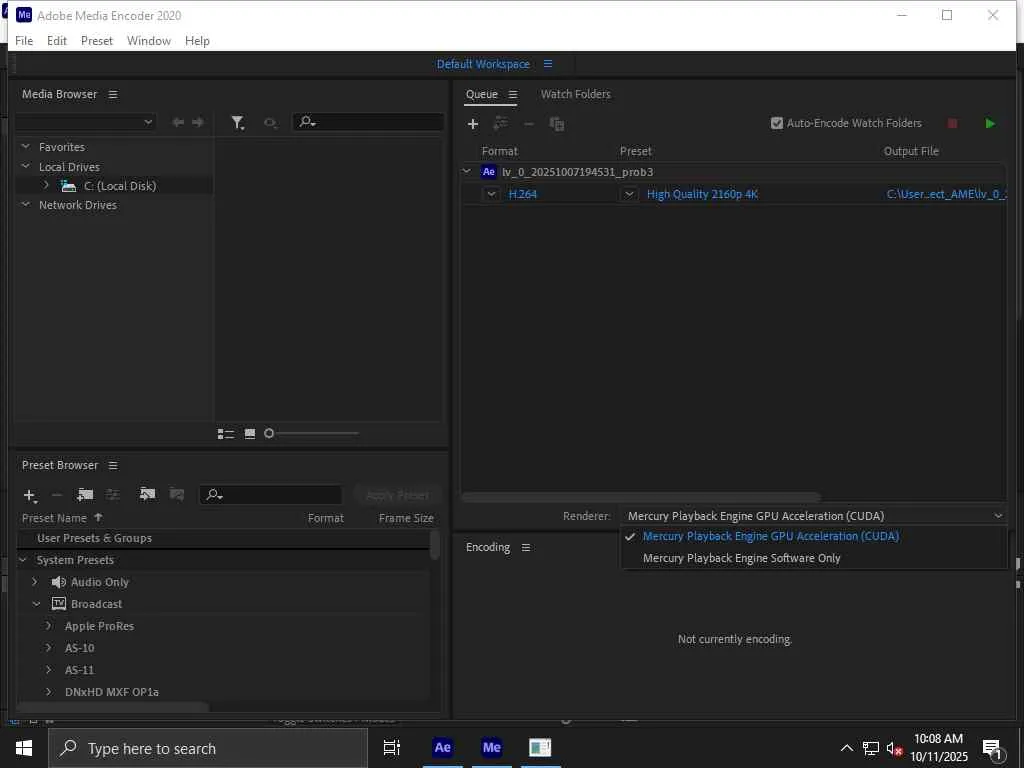
Task: Open the Encoding panel menu
Action: 526,548
